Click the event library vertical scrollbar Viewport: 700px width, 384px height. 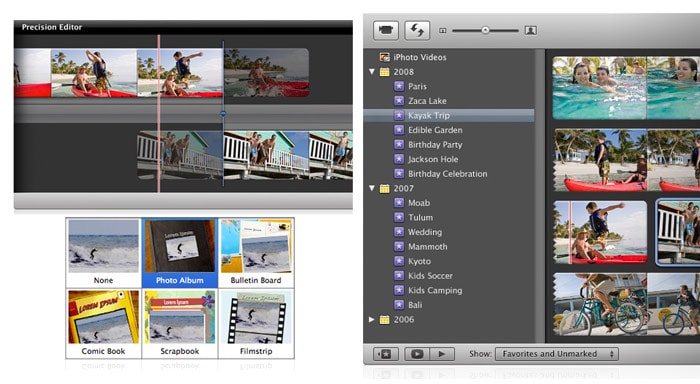540,196
